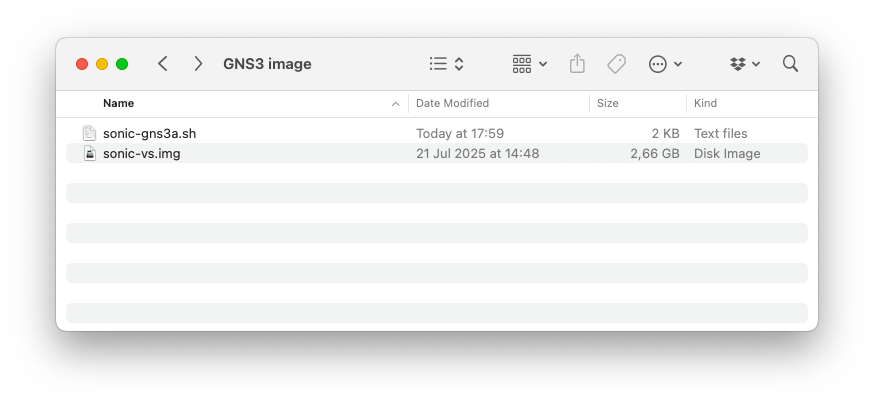The image size is (874, 405).
Task: Toggle the Name sort order arrow
Action: [397, 103]
